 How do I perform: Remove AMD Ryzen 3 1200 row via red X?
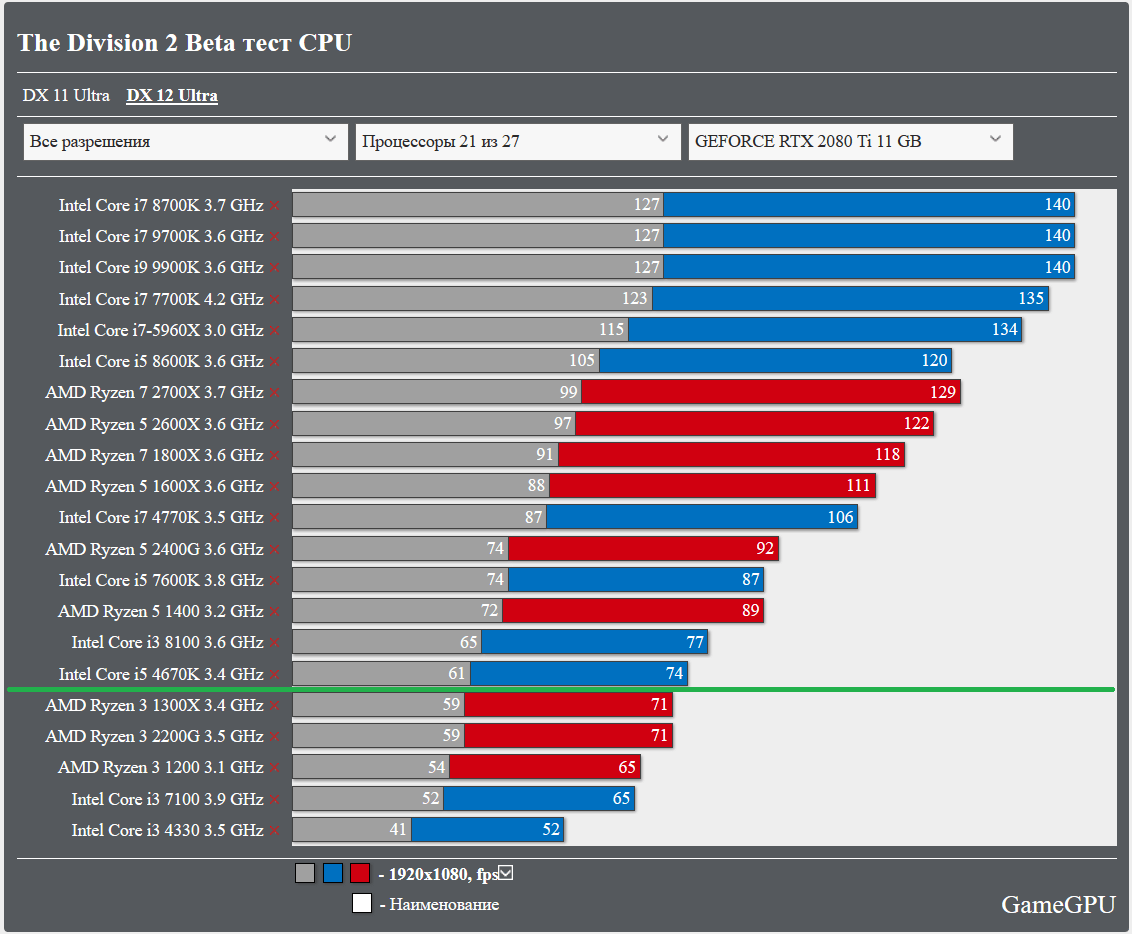click(x=275, y=767)
